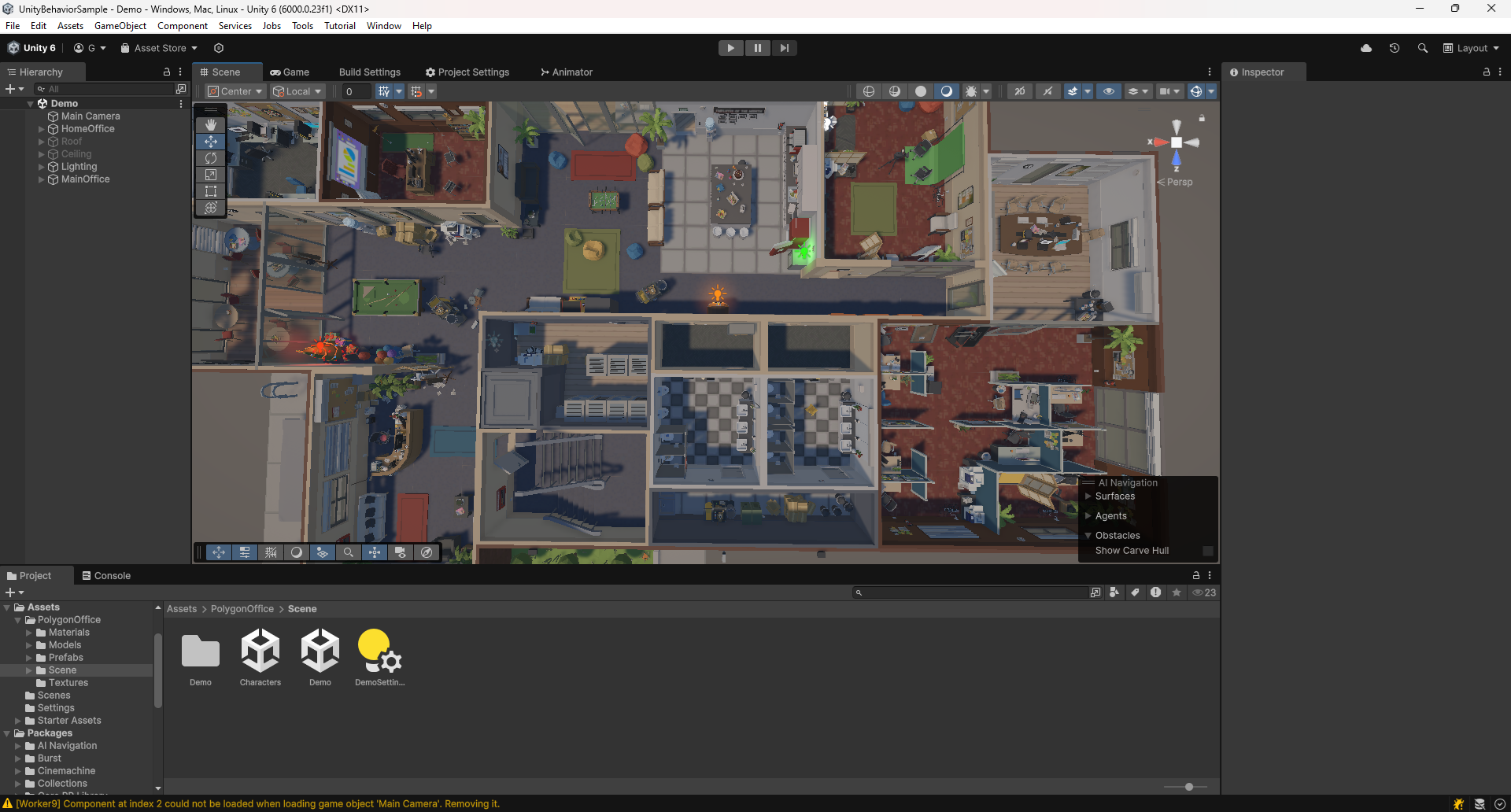Open the GameObject menu
The image size is (1511, 812).
[120, 26]
